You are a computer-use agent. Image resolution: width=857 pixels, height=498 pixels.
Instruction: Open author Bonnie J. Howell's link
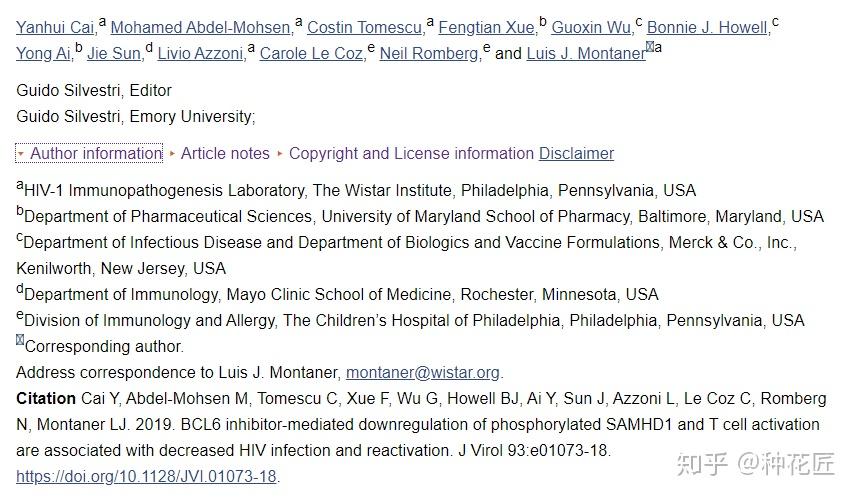pyautogui.click(x=707, y=27)
